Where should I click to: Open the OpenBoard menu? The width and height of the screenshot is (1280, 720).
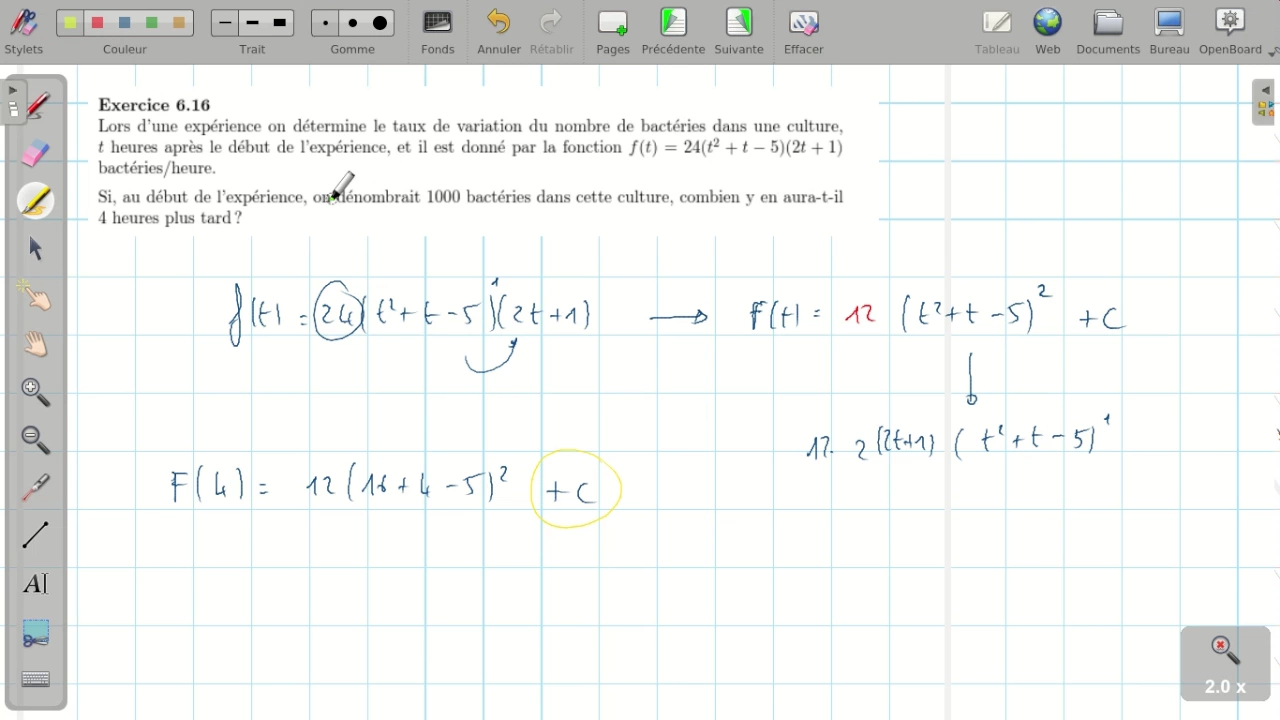(1231, 31)
